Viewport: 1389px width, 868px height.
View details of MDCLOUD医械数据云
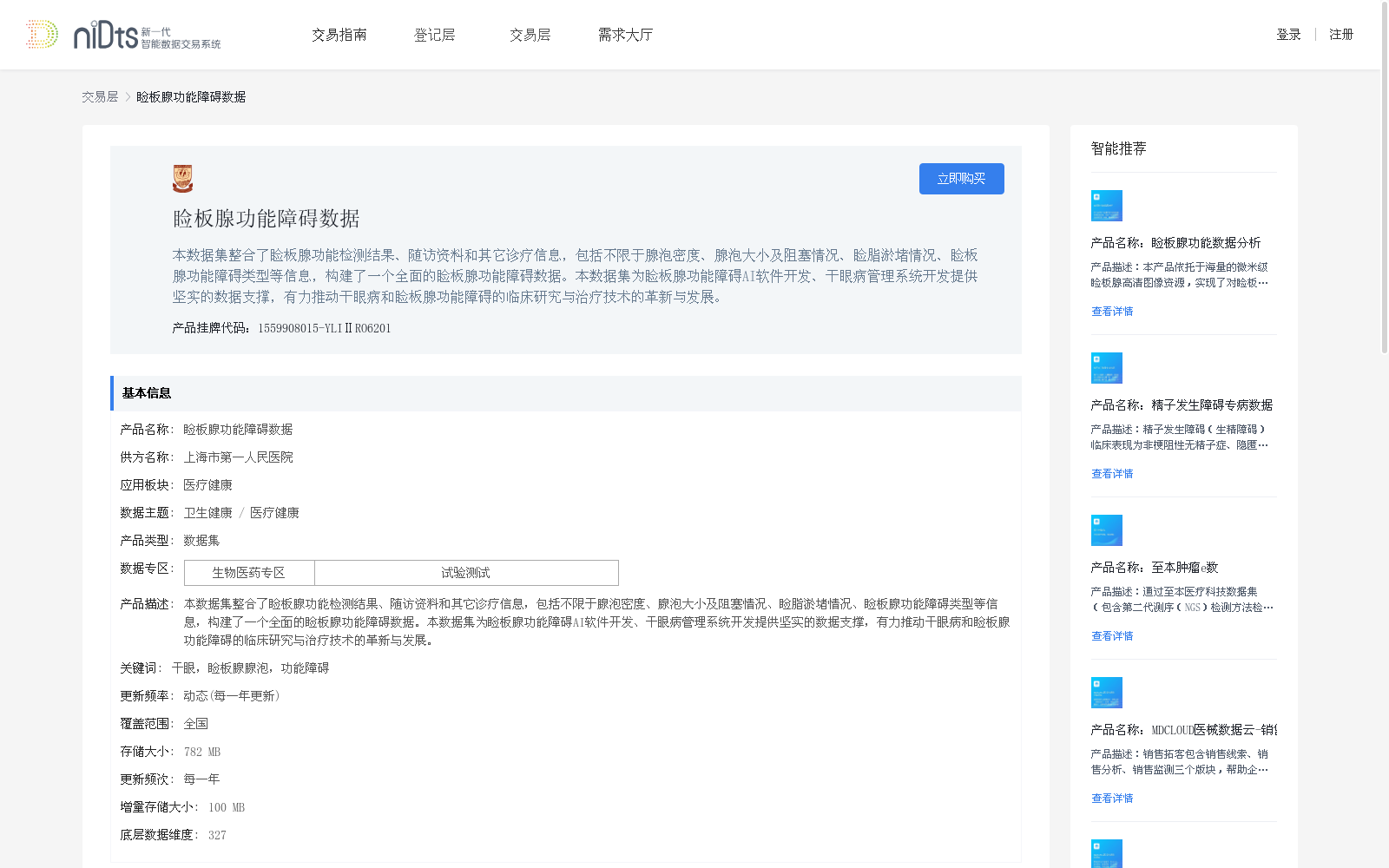pos(1112,799)
